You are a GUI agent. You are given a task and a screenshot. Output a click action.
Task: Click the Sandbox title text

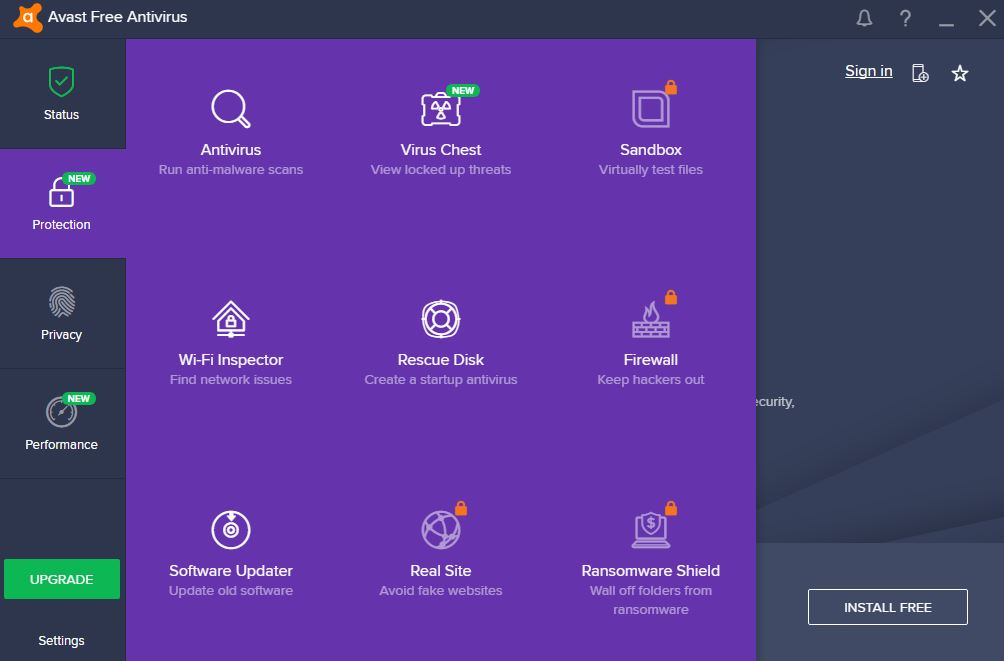coord(651,150)
